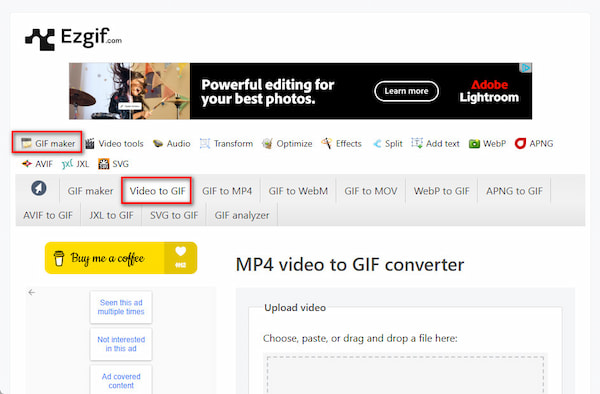Select the Video to GIF tab

click(157, 190)
